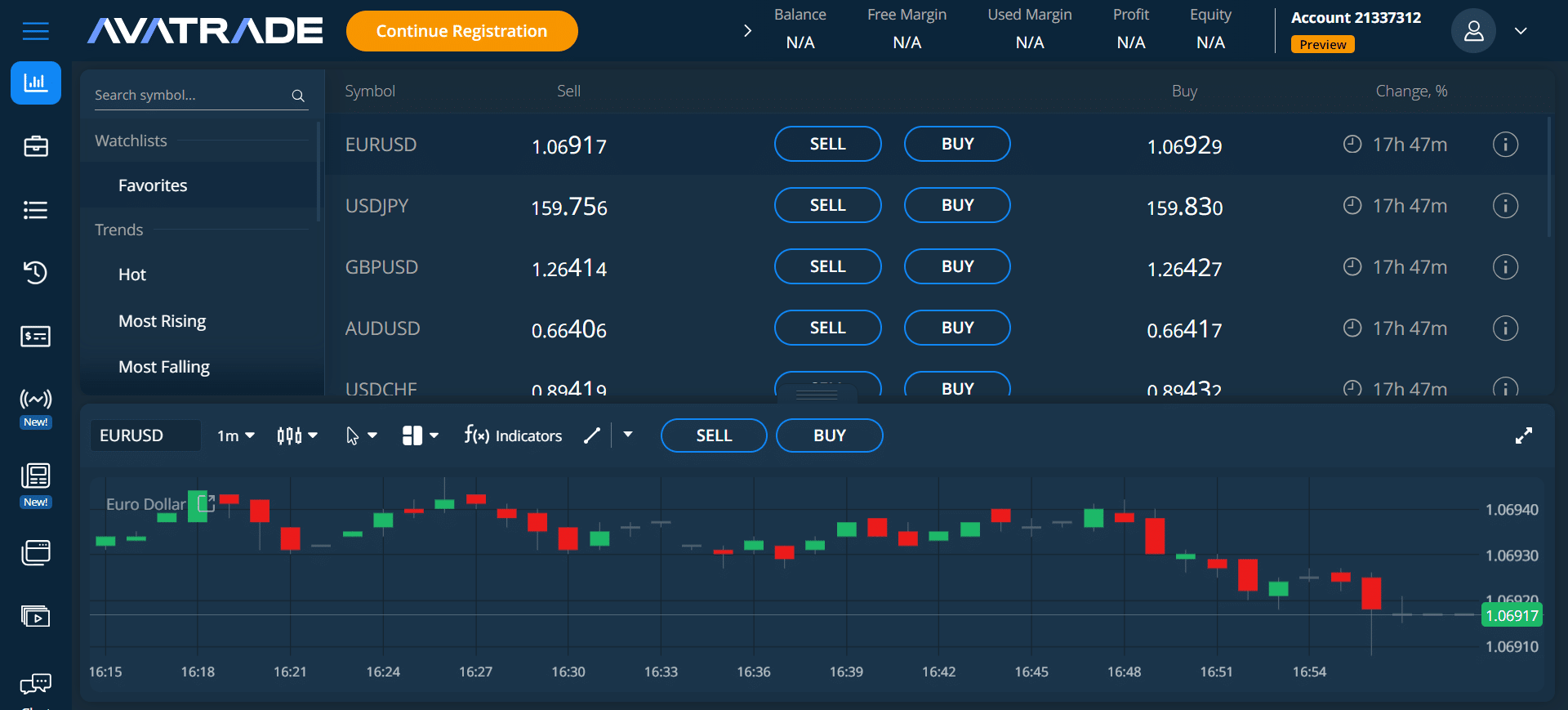This screenshot has width=1568, height=710.
Task: Select the line drawing tool
Action: [592, 435]
